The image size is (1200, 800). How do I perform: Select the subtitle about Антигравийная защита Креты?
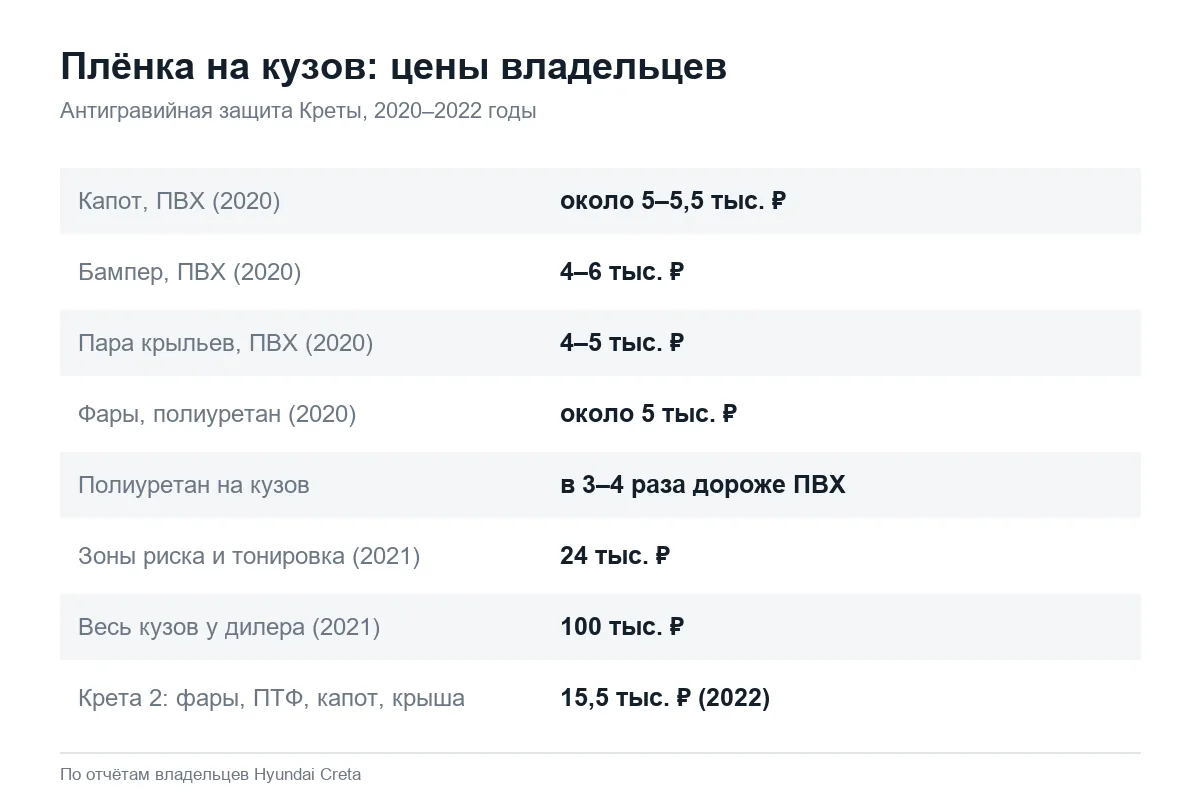298,111
